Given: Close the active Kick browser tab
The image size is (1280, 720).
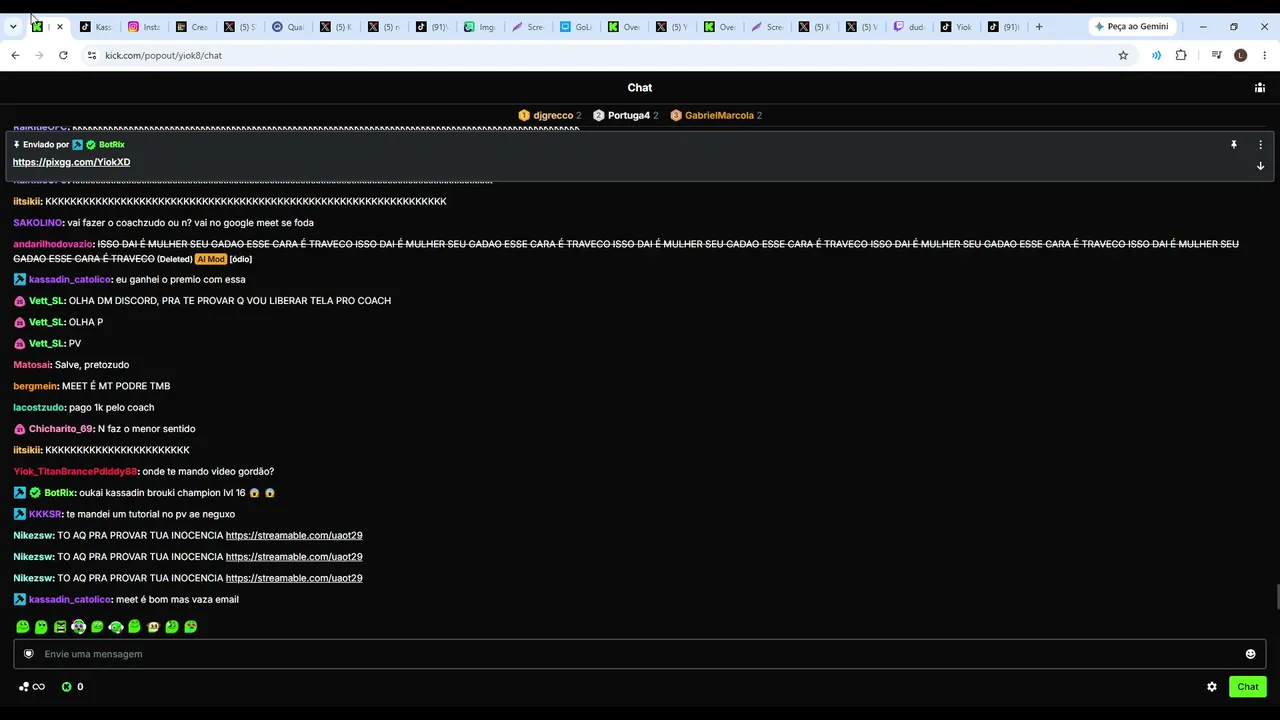Looking at the screenshot, I should (59, 27).
